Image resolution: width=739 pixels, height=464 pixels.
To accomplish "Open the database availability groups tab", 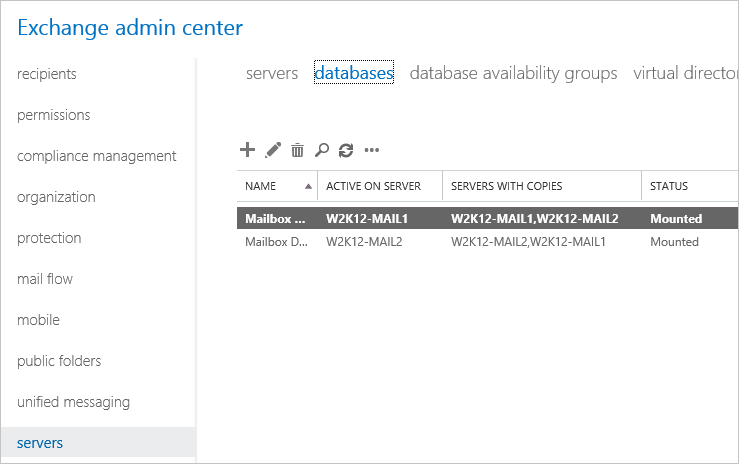I will 513,73.
